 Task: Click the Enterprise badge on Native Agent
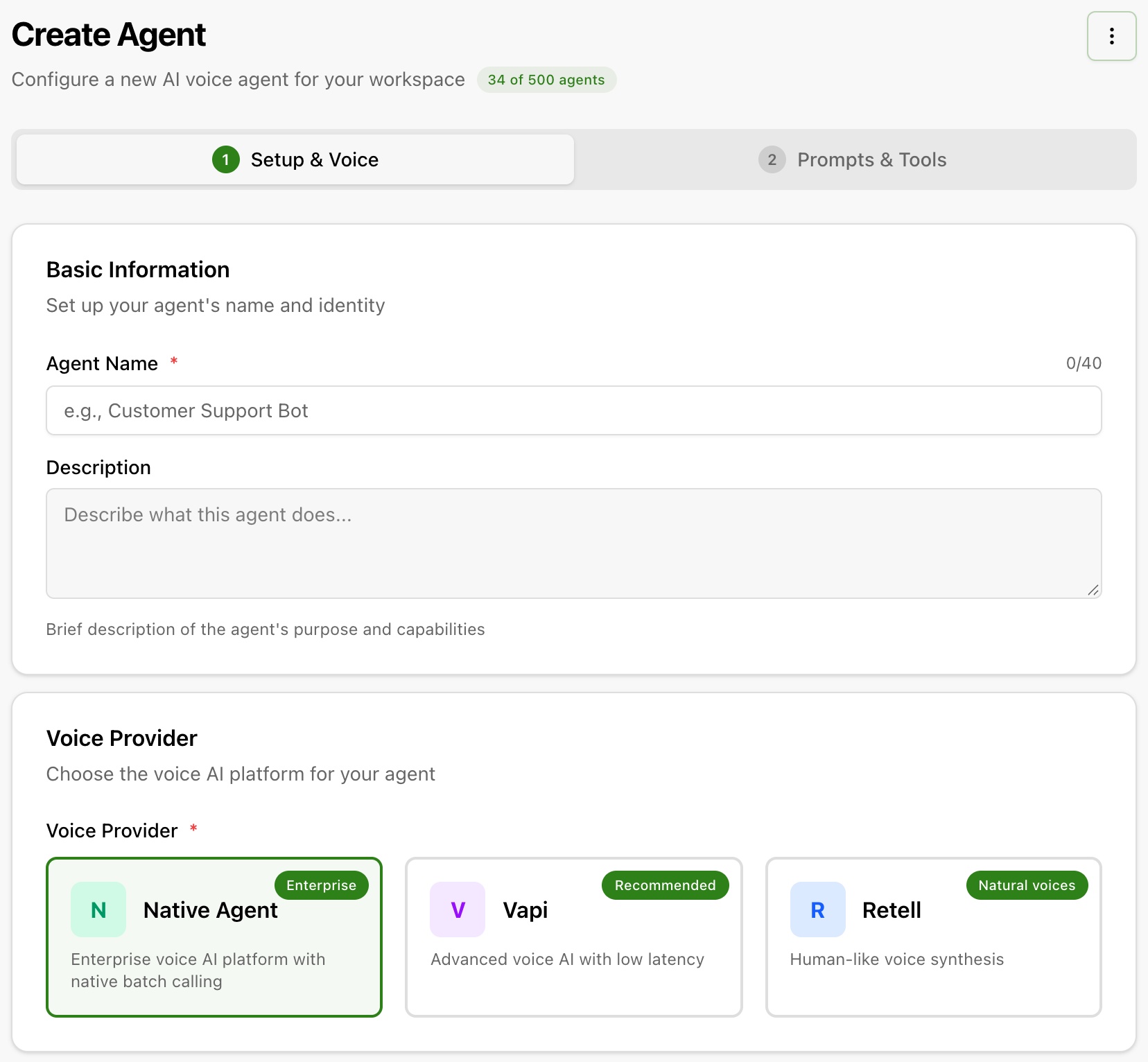[322, 885]
